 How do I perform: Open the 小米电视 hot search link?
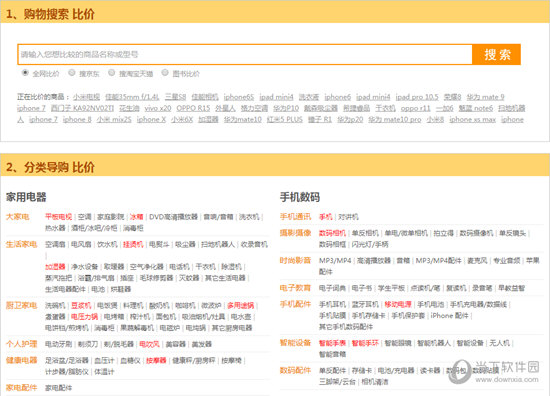tap(86, 97)
